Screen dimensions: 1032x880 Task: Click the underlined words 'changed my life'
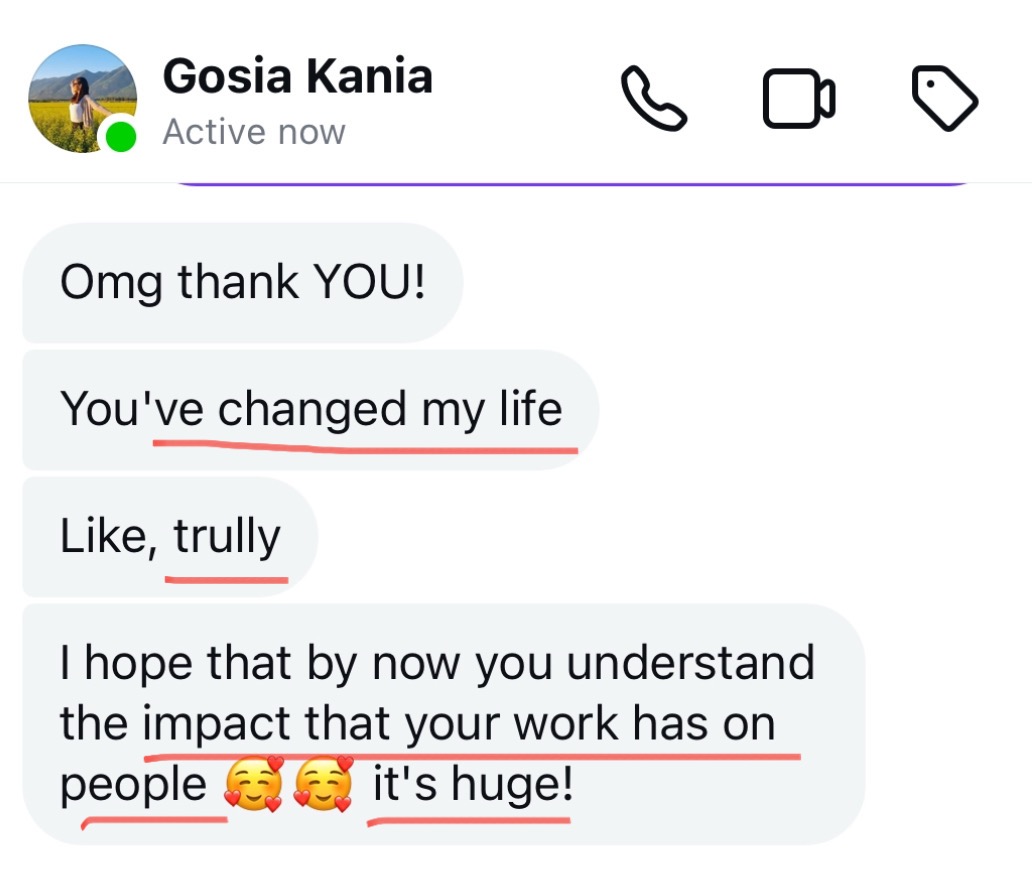coord(390,410)
